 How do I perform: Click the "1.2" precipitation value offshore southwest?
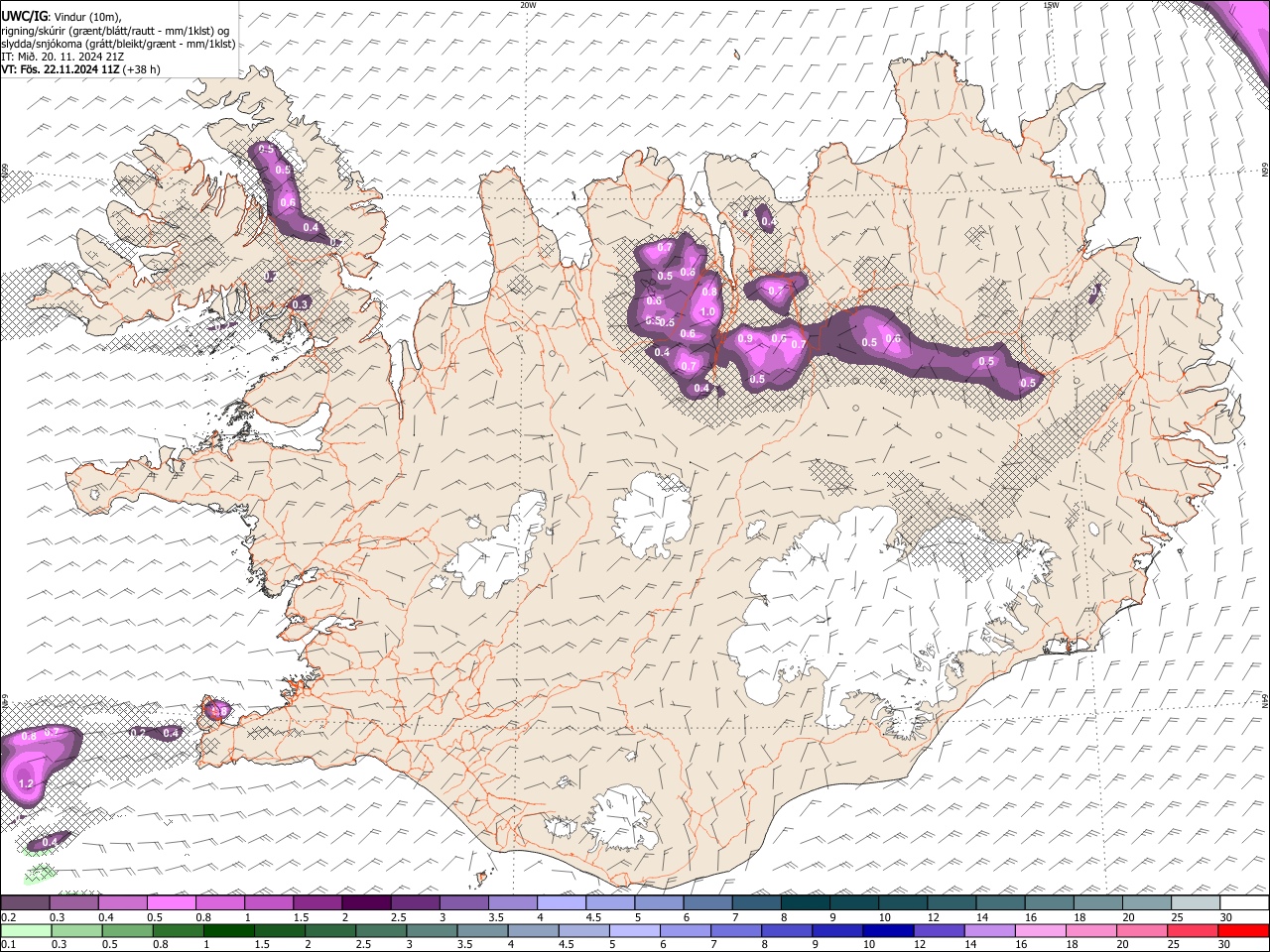tap(27, 784)
